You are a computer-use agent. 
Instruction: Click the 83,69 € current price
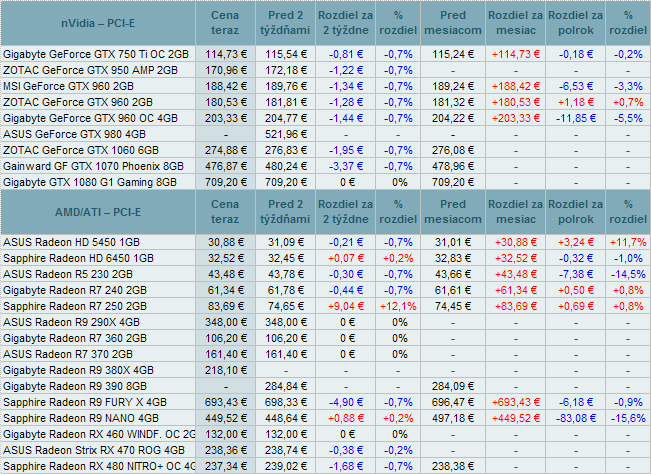(226, 306)
